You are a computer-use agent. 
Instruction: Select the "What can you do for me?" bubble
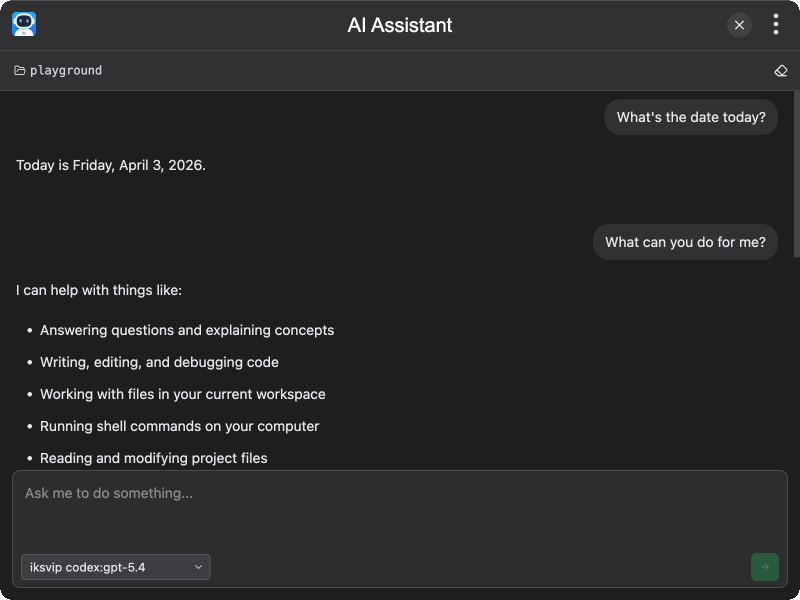(x=685, y=242)
